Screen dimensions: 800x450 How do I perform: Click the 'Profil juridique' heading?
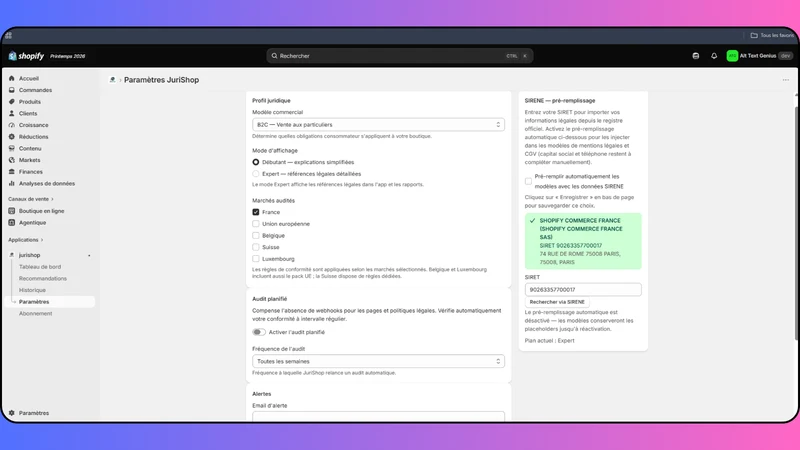click(271, 101)
